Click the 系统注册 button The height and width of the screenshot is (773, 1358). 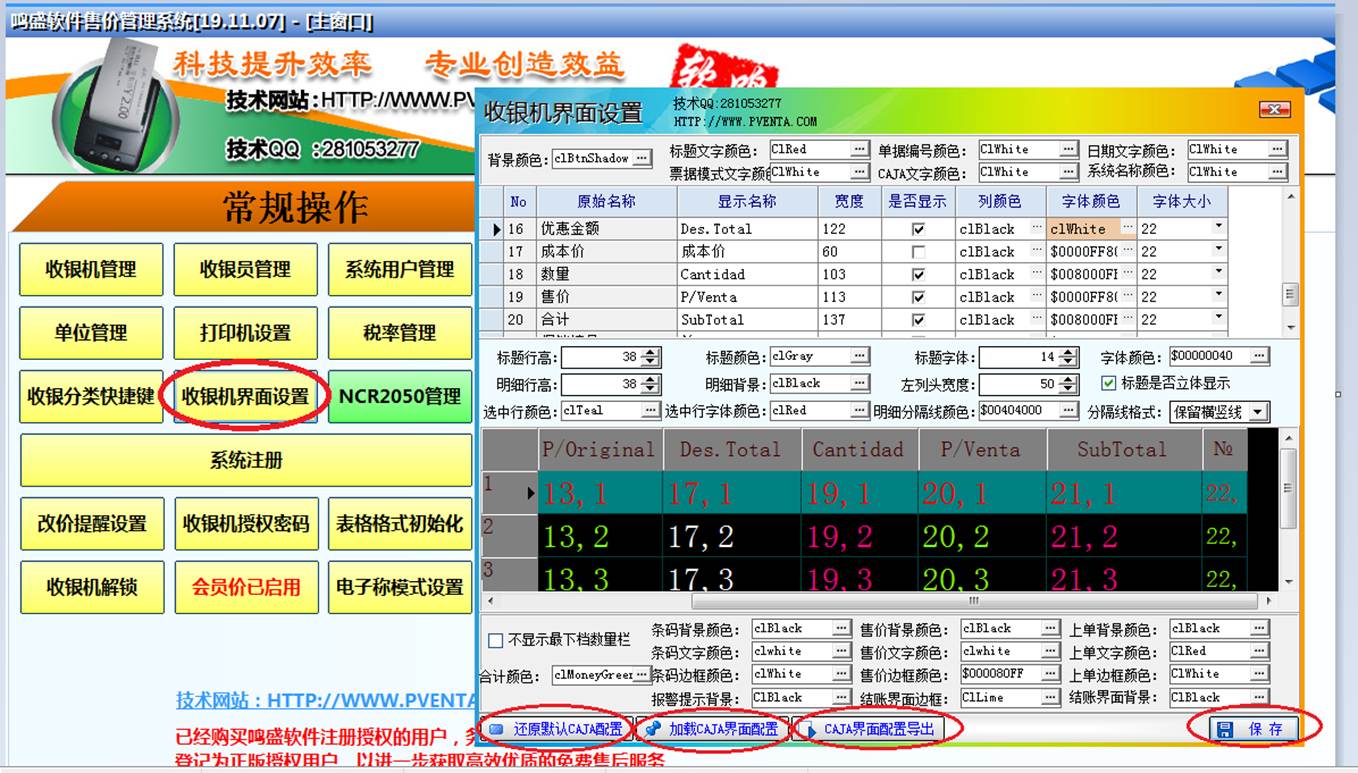tap(246, 460)
